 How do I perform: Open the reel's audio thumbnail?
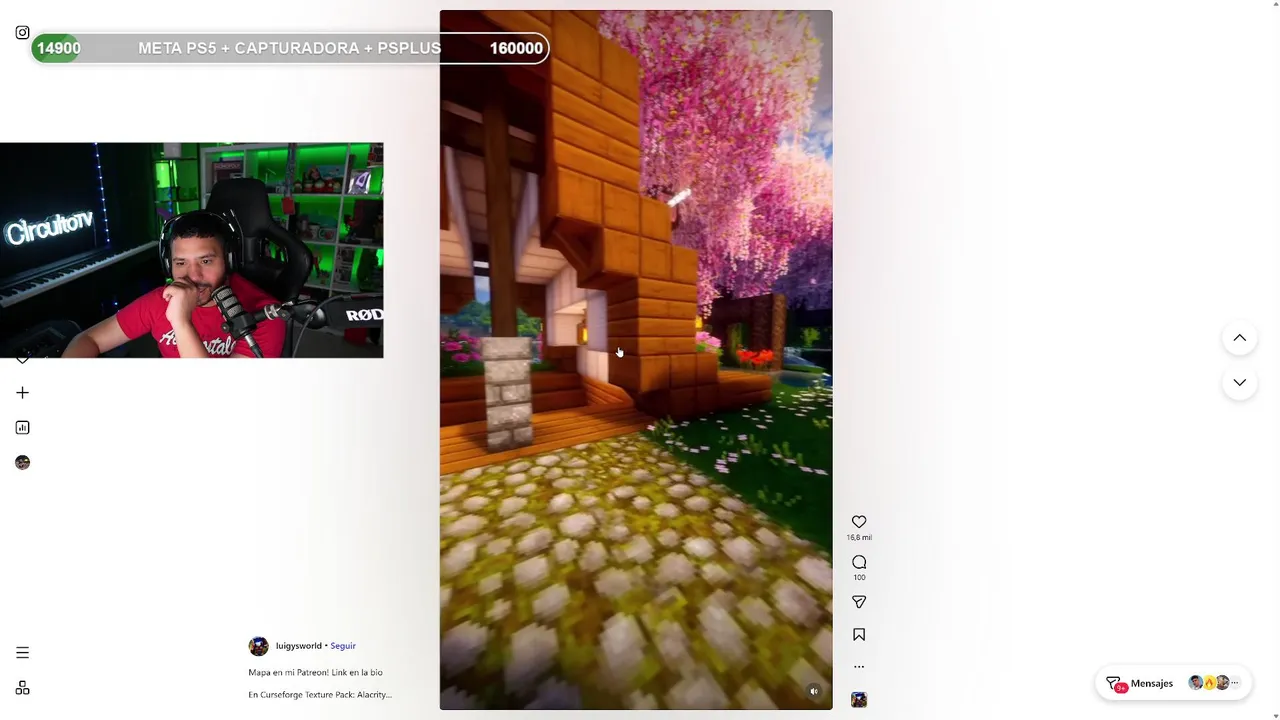859,700
